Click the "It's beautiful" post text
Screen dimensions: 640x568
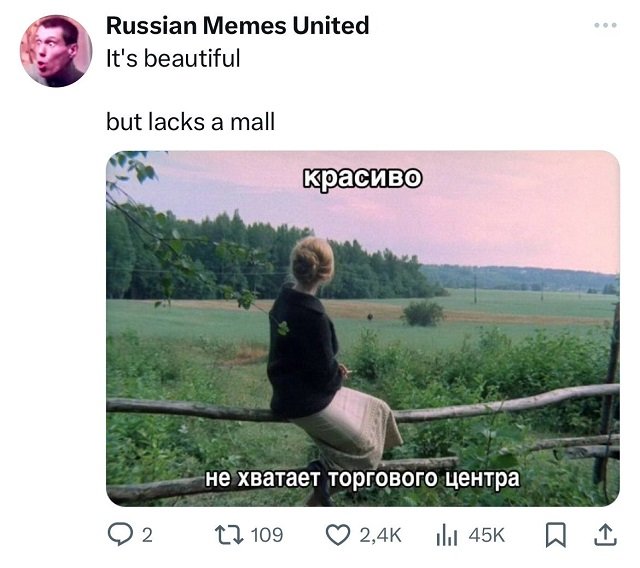click(x=173, y=58)
